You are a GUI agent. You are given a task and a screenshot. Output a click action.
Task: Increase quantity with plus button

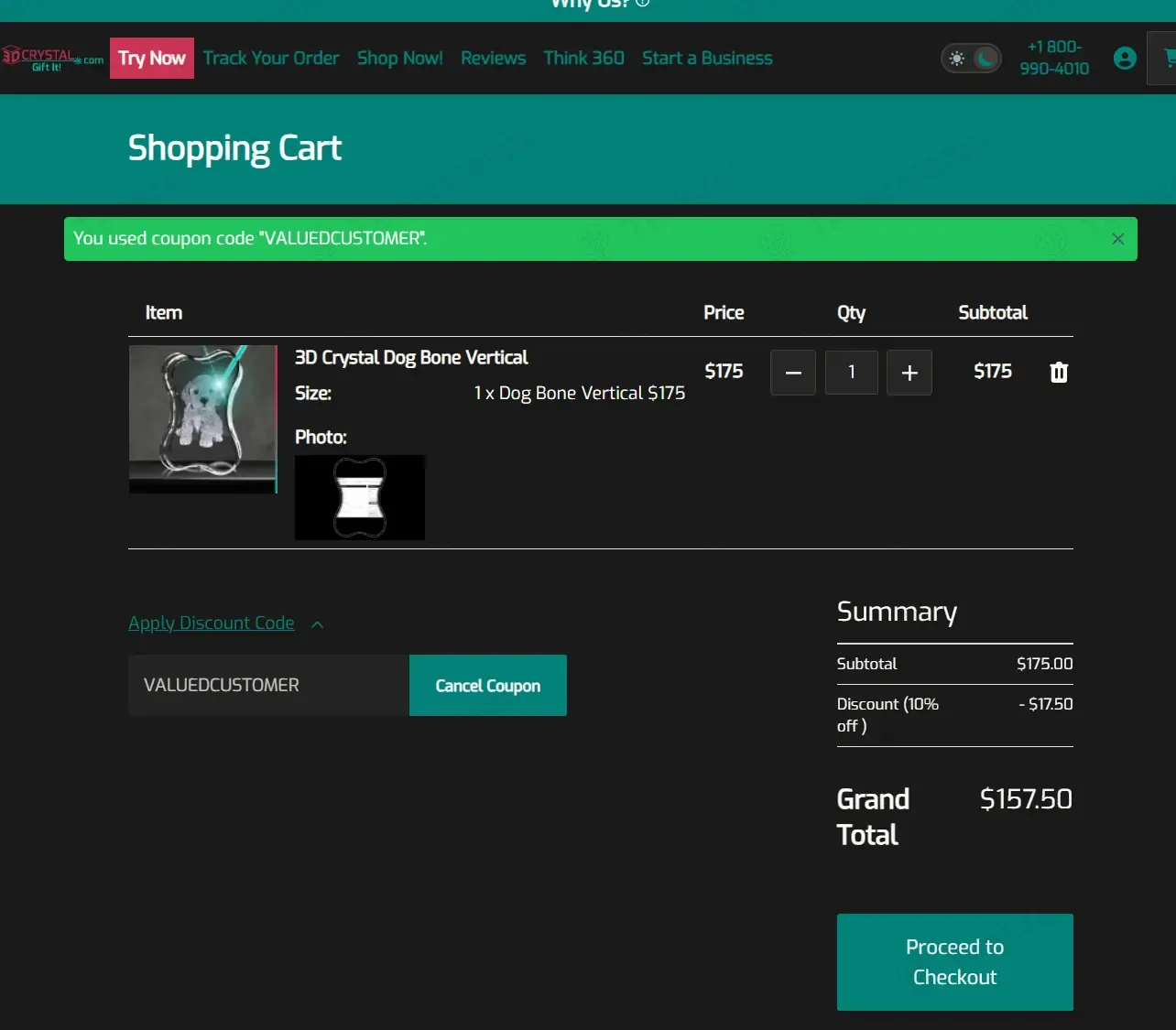[909, 373]
